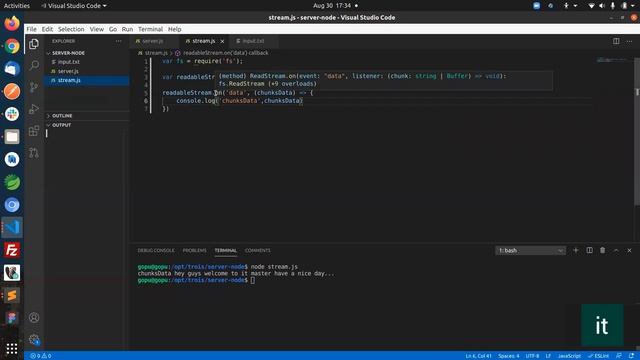640x360 pixels.
Task: Open the Files app in dock
Action: tap(12, 137)
